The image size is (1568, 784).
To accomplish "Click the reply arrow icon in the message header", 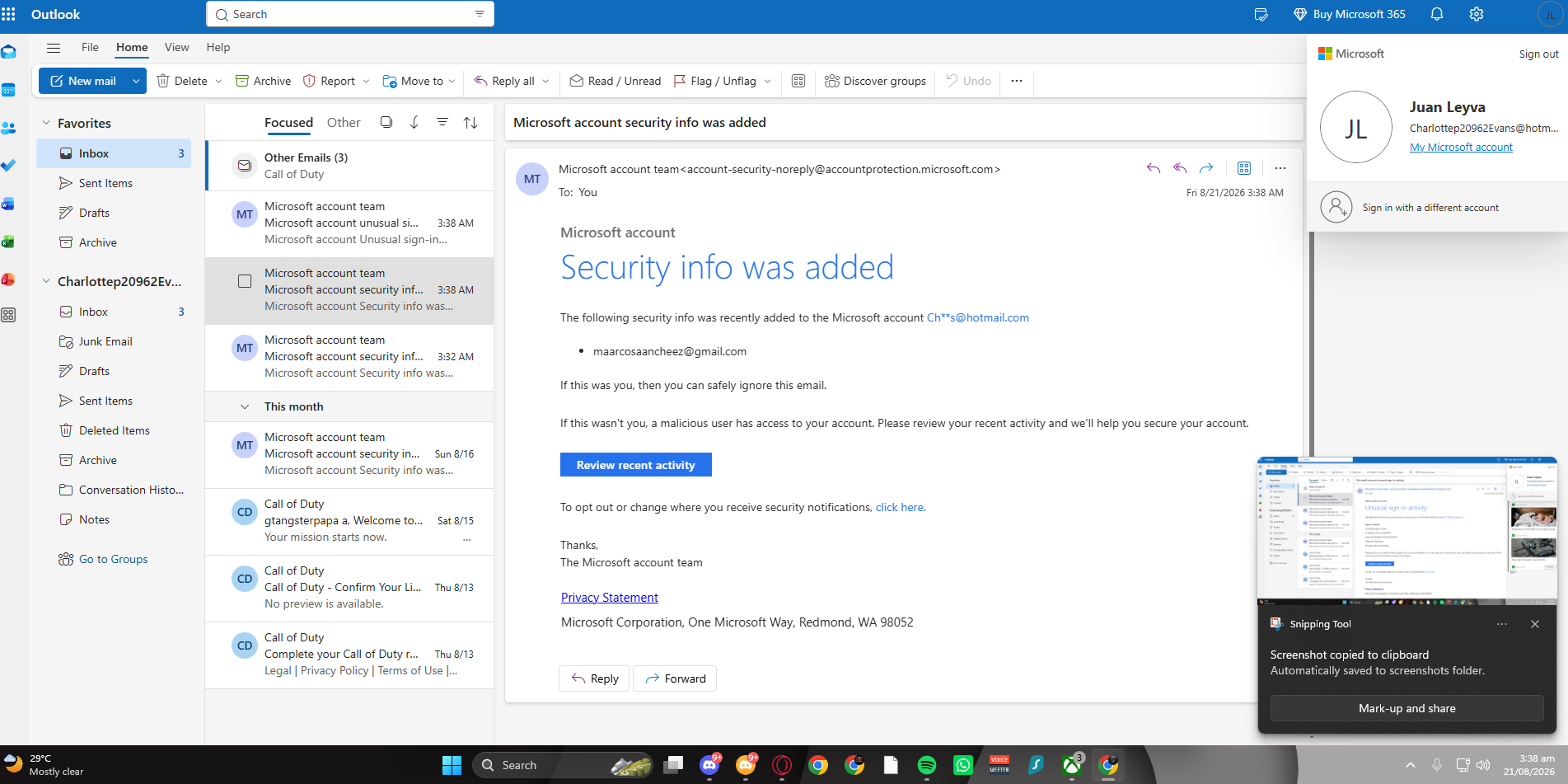I will coord(1154,168).
